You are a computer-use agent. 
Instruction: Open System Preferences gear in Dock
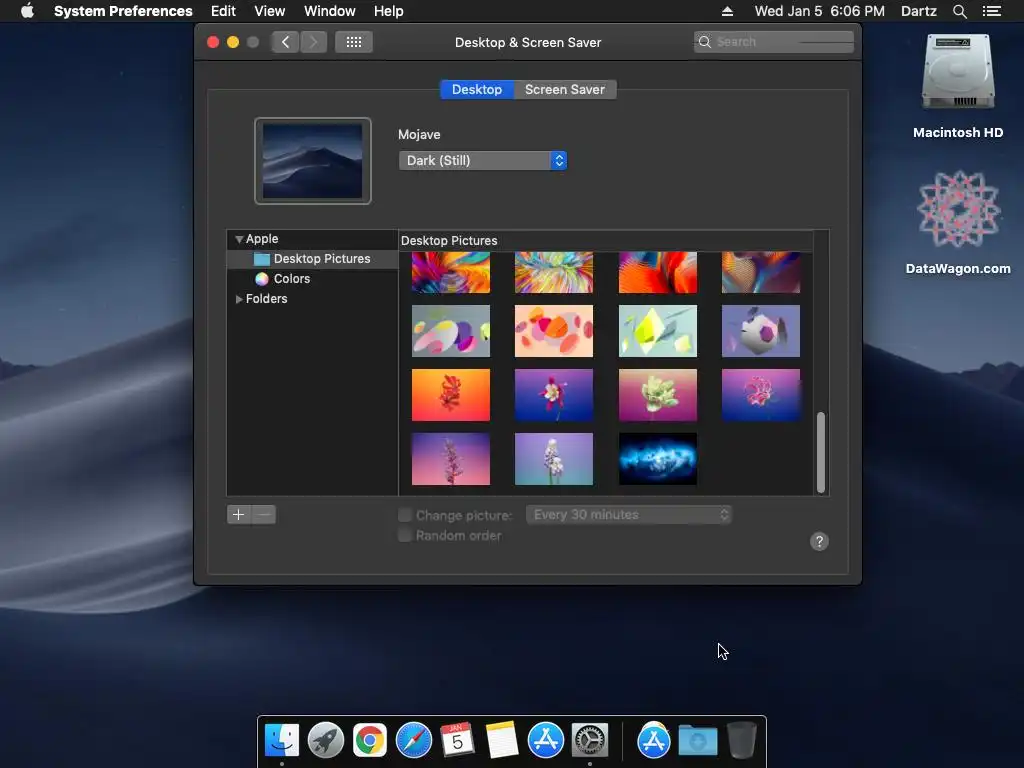pos(590,740)
